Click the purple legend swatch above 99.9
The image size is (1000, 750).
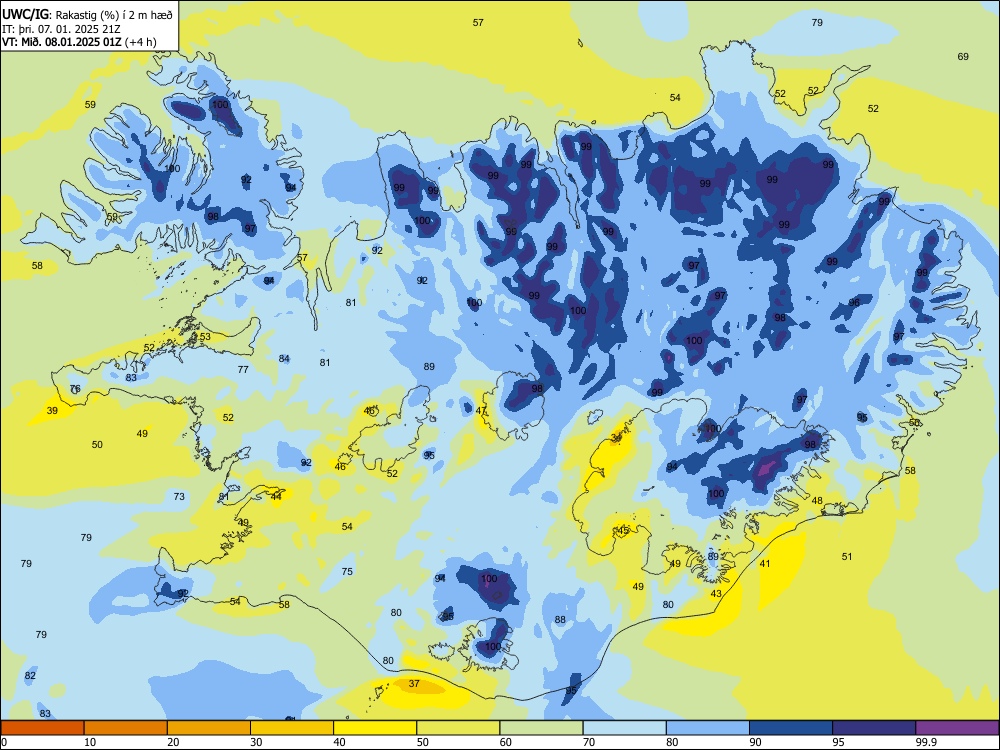coord(957,728)
